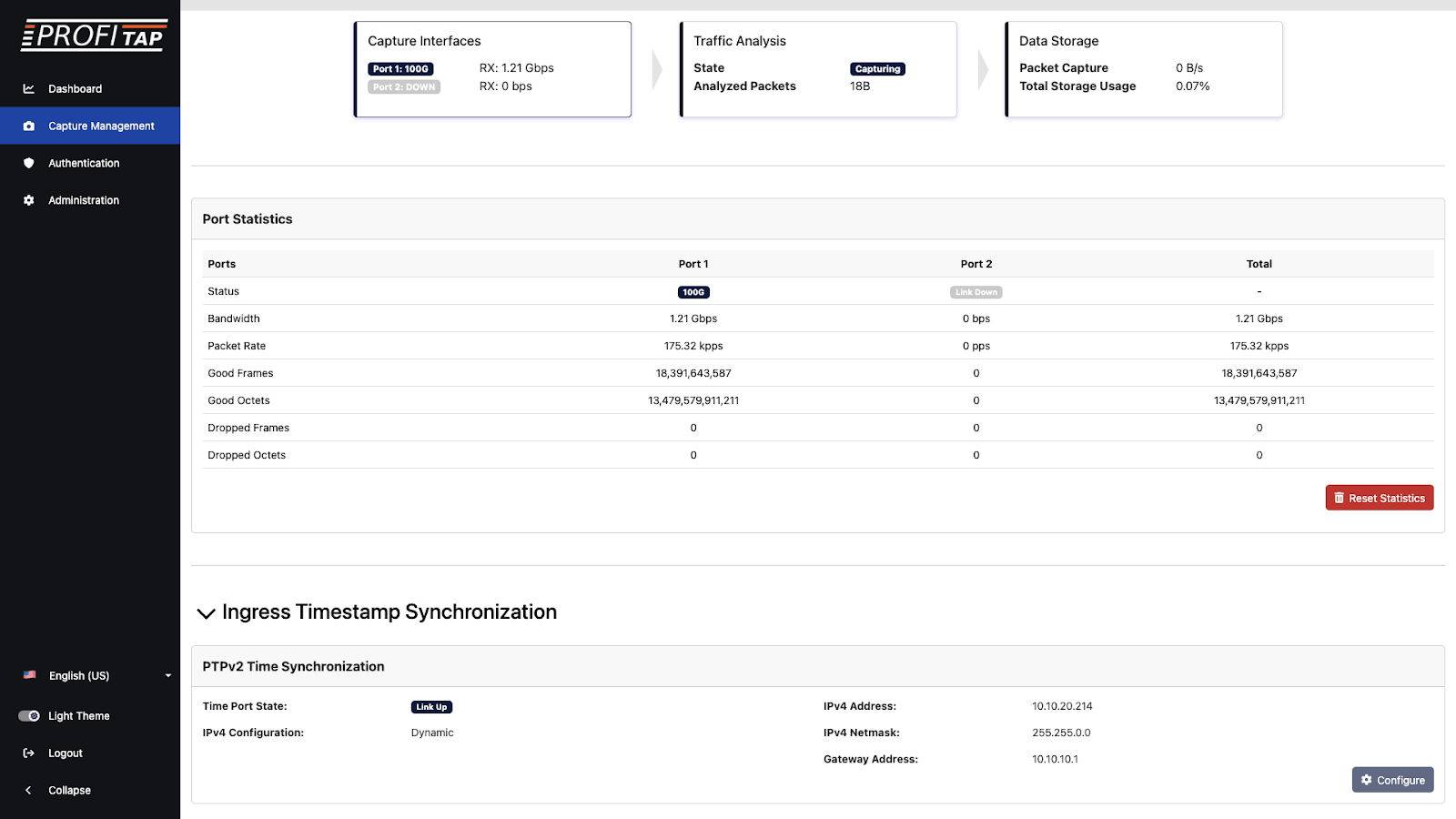Go to the Authentication menu item
Viewport: 1456px width, 819px height.
click(x=84, y=164)
